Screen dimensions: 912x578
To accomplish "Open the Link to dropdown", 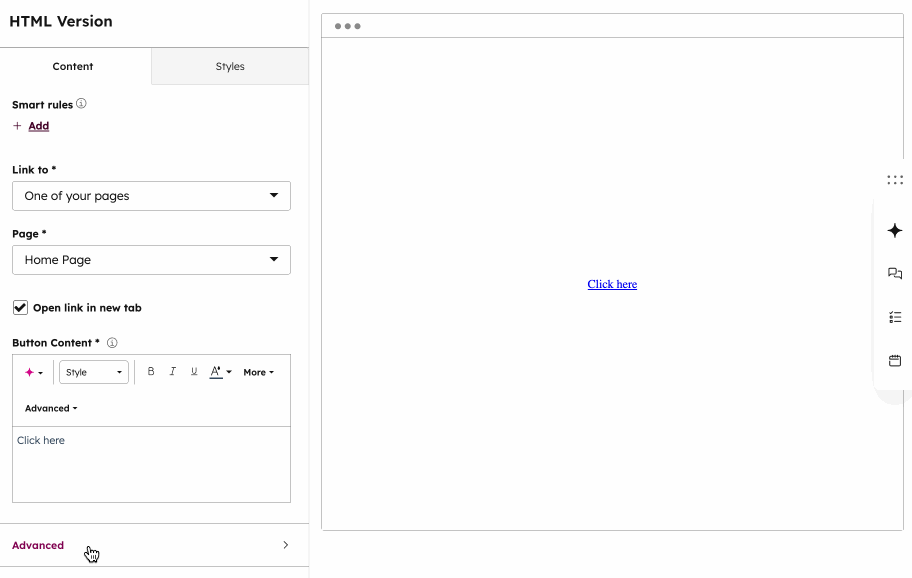I will point(151,196).
